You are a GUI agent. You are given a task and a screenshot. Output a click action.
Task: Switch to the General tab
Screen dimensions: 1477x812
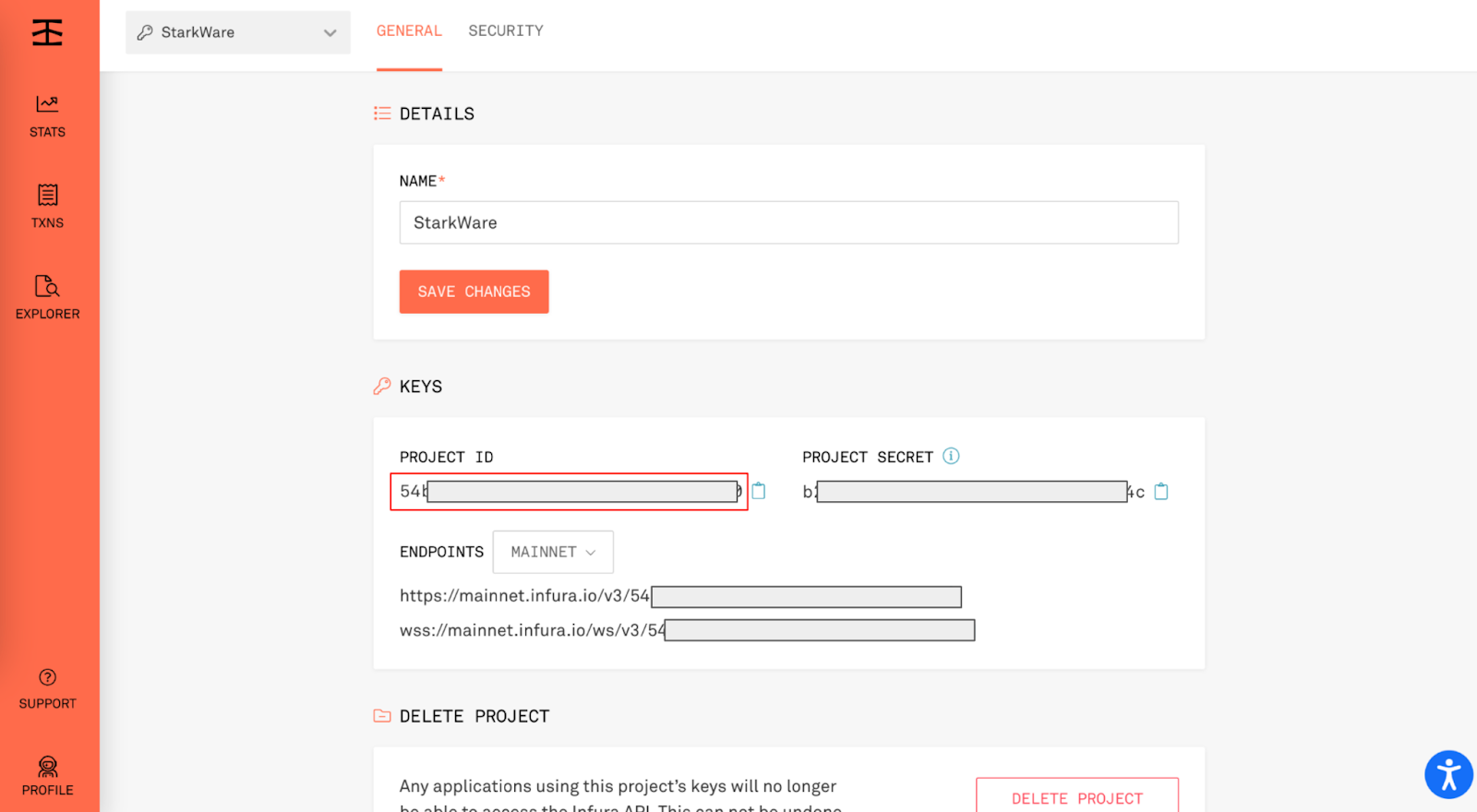tap(409, 31)
